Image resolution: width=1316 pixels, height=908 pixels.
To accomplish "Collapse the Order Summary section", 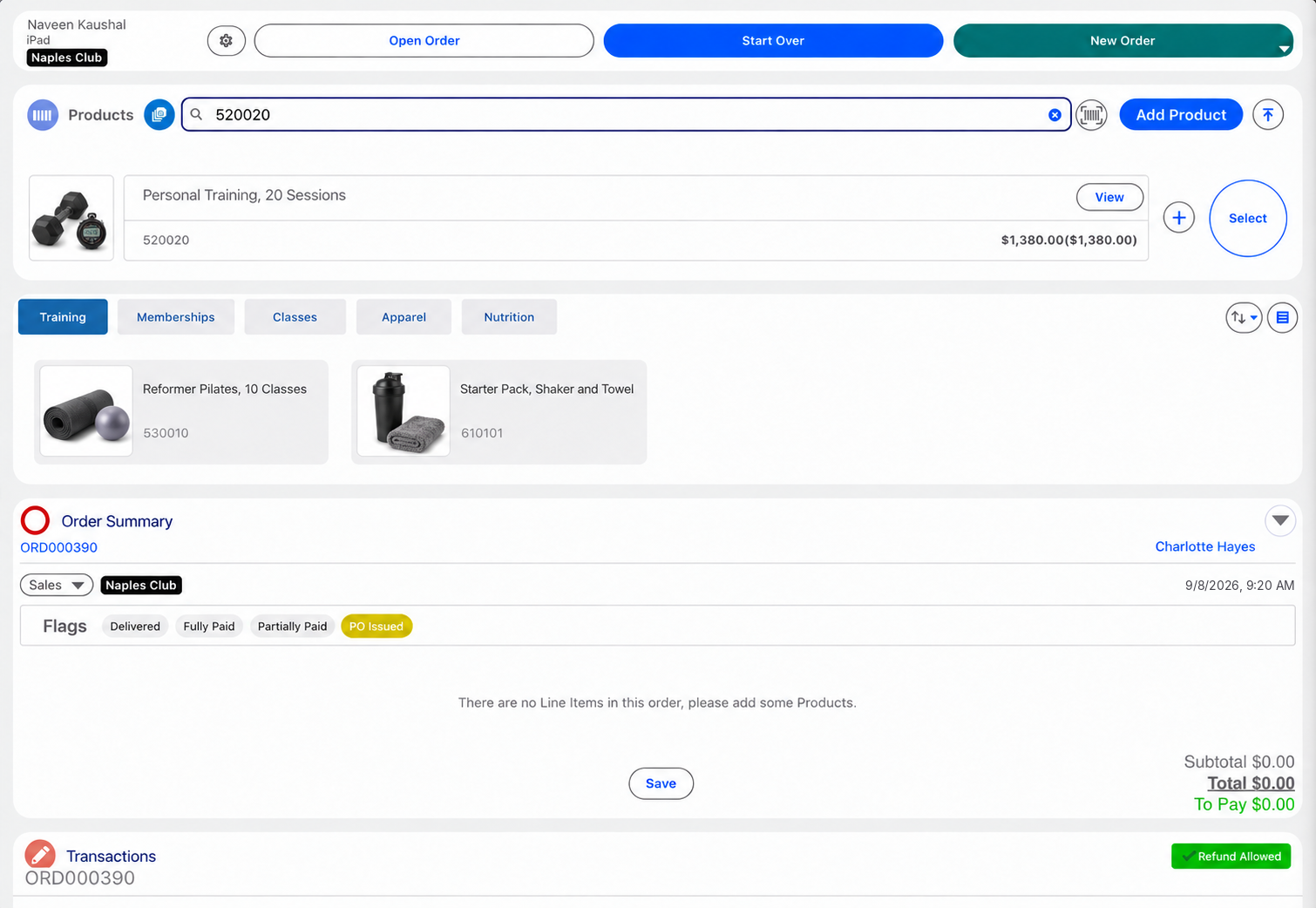I will pyautogui.click(x=1279, y=521).
